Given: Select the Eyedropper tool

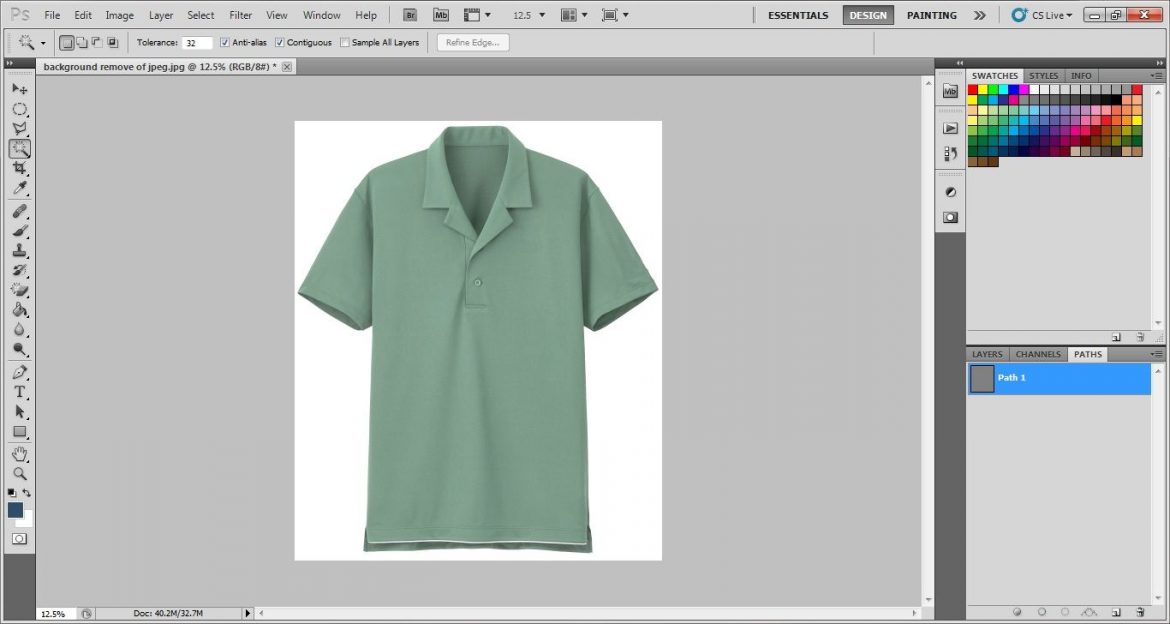Looking at the screenshot, I should [x=19, y=188].
